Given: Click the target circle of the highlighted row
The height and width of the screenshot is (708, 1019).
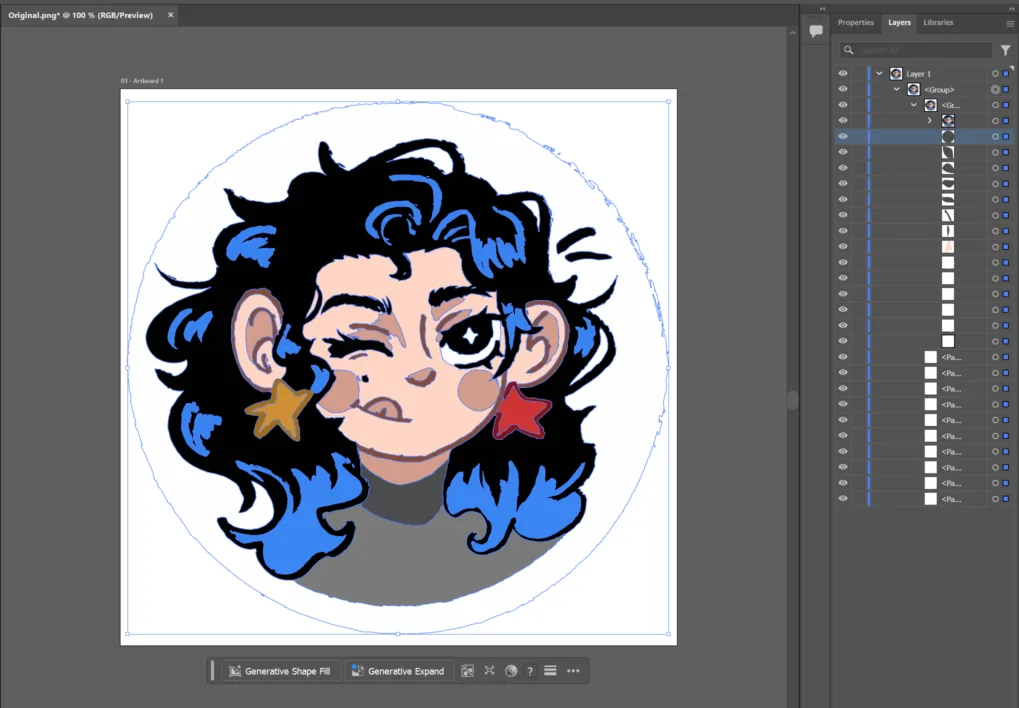Looking at the screenshot, I should (x=995, y=137).
